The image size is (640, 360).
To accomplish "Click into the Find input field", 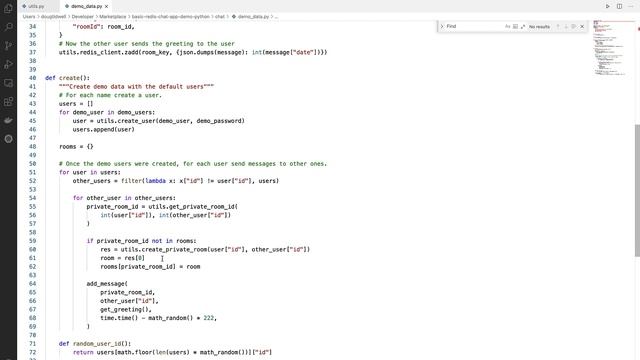I will point(473,27).
